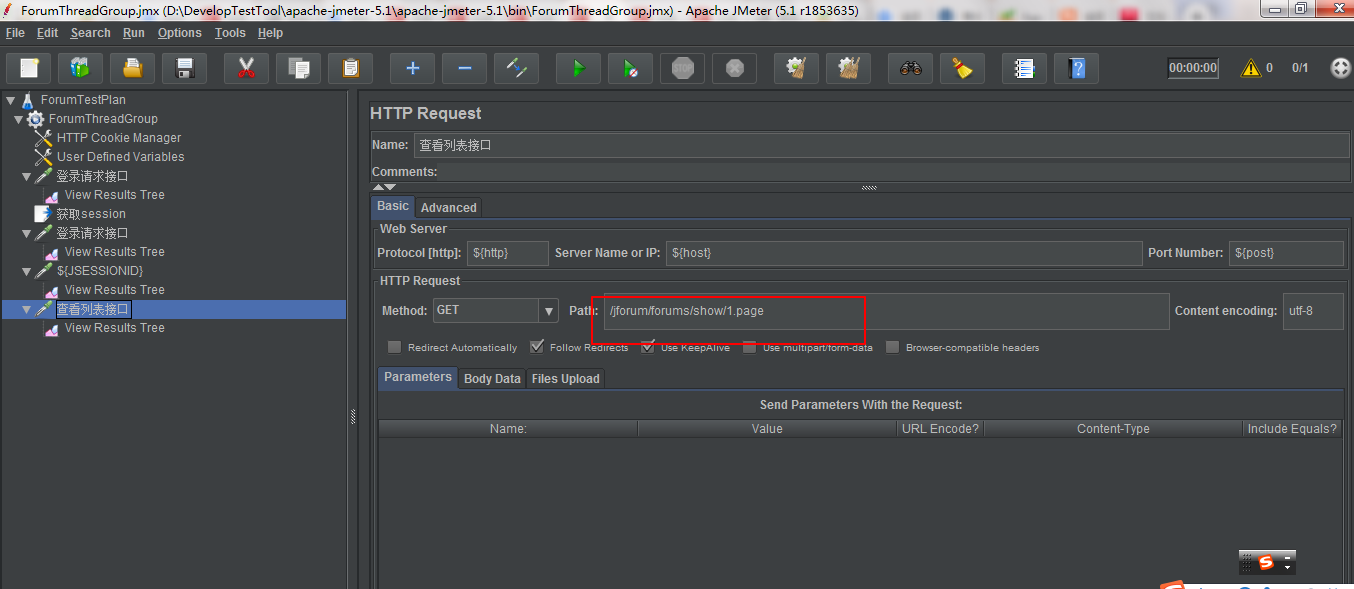Toggle the Use KeepAlive checkbox

pos(648,347)
